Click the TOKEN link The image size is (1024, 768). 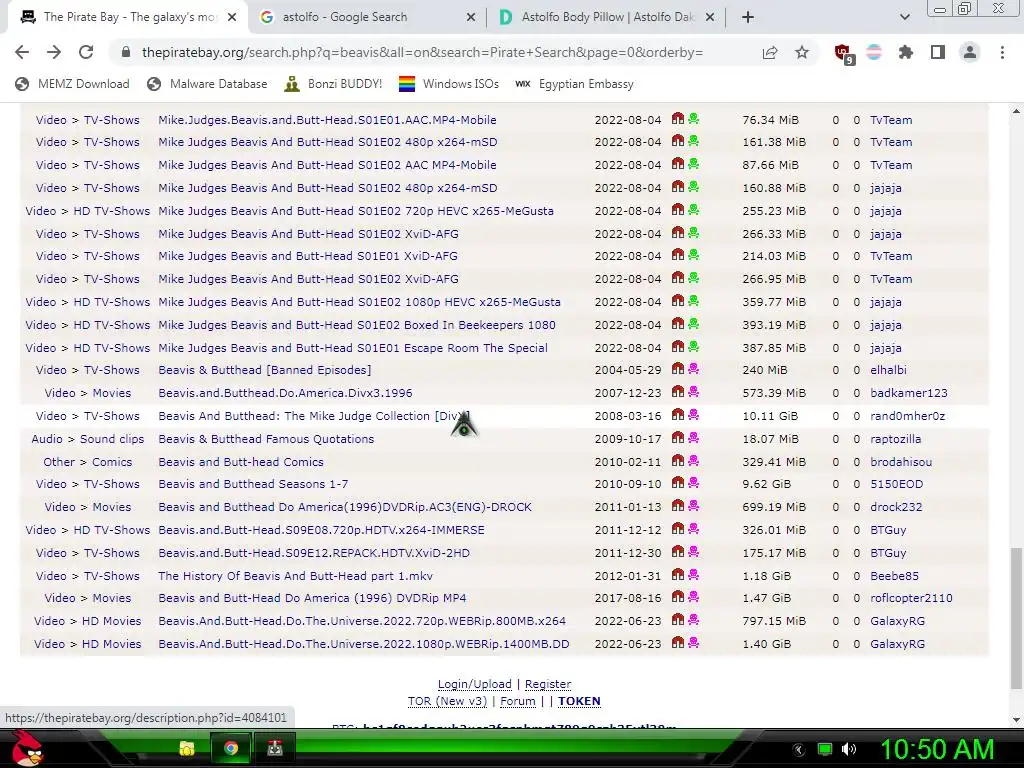point(579,701)
